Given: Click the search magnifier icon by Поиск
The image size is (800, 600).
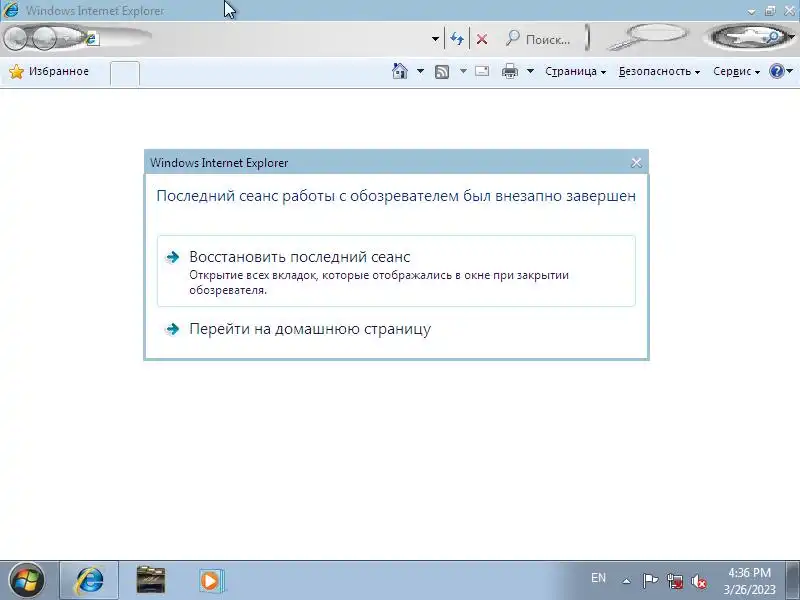Looking at the screenshot, I should point(512,38).
